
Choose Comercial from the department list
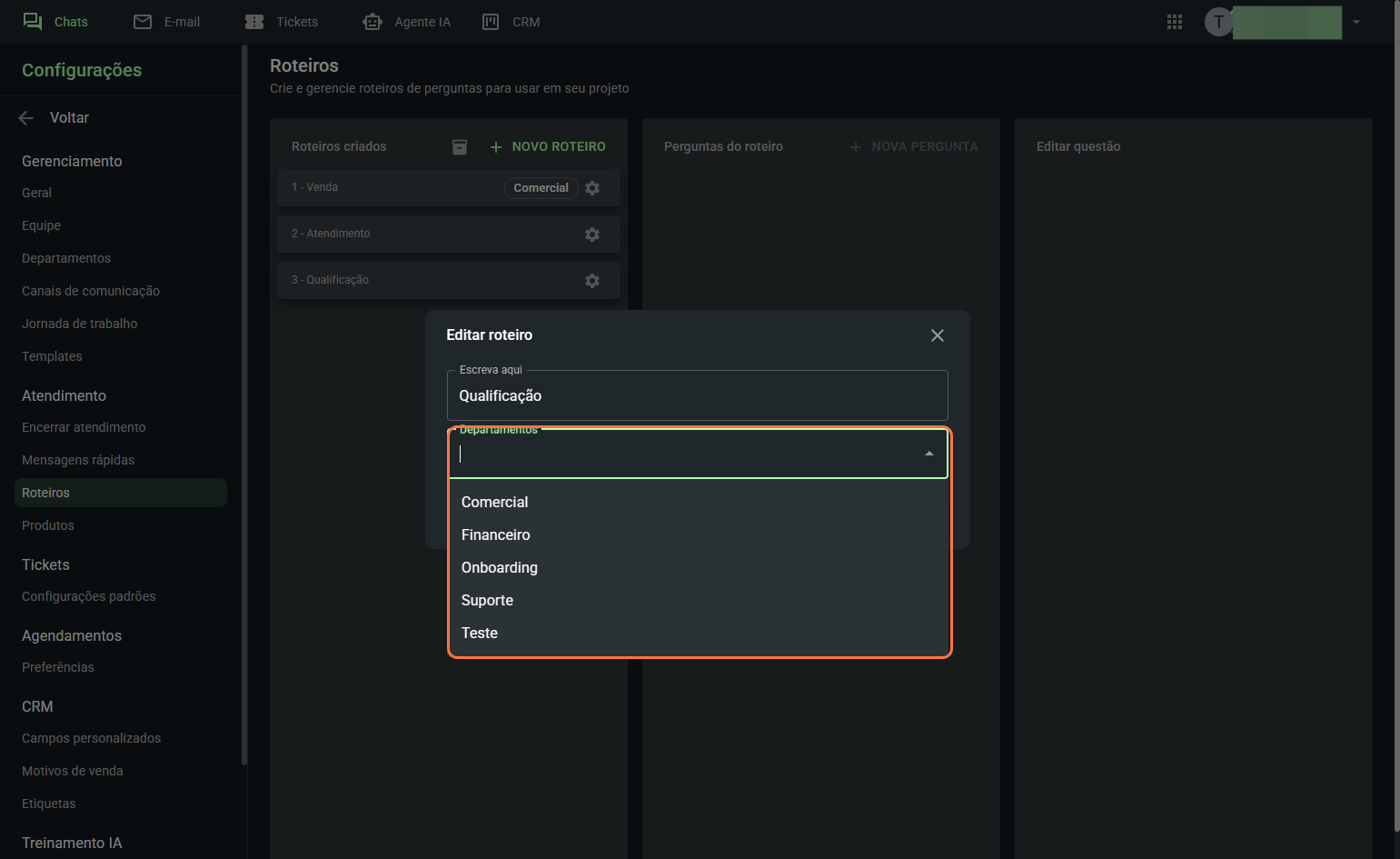tap(700, 502)
